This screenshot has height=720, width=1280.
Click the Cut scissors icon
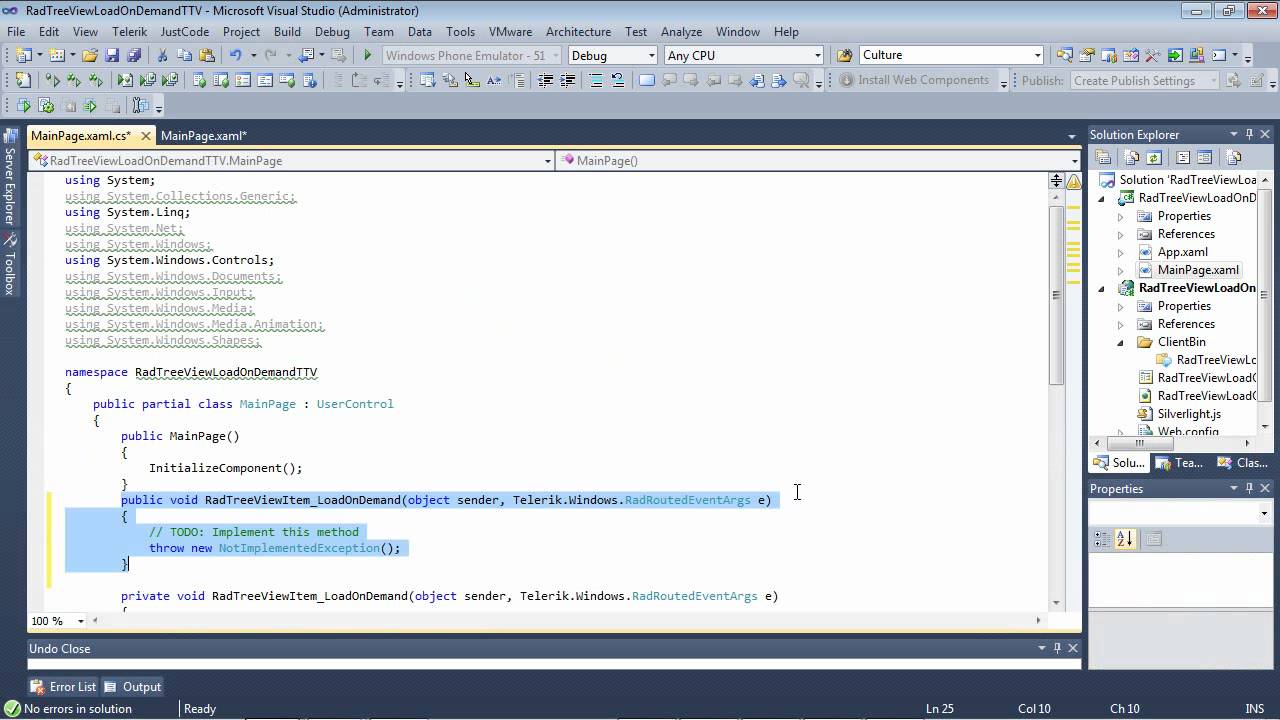point(162,55)
